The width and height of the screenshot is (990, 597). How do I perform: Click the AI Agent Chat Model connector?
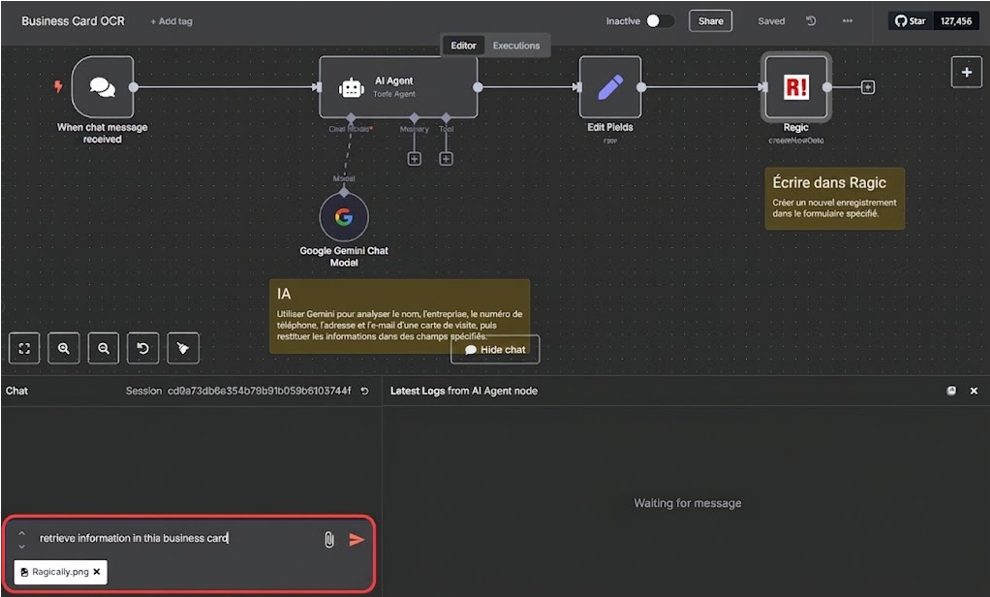(x=351, y=119)
